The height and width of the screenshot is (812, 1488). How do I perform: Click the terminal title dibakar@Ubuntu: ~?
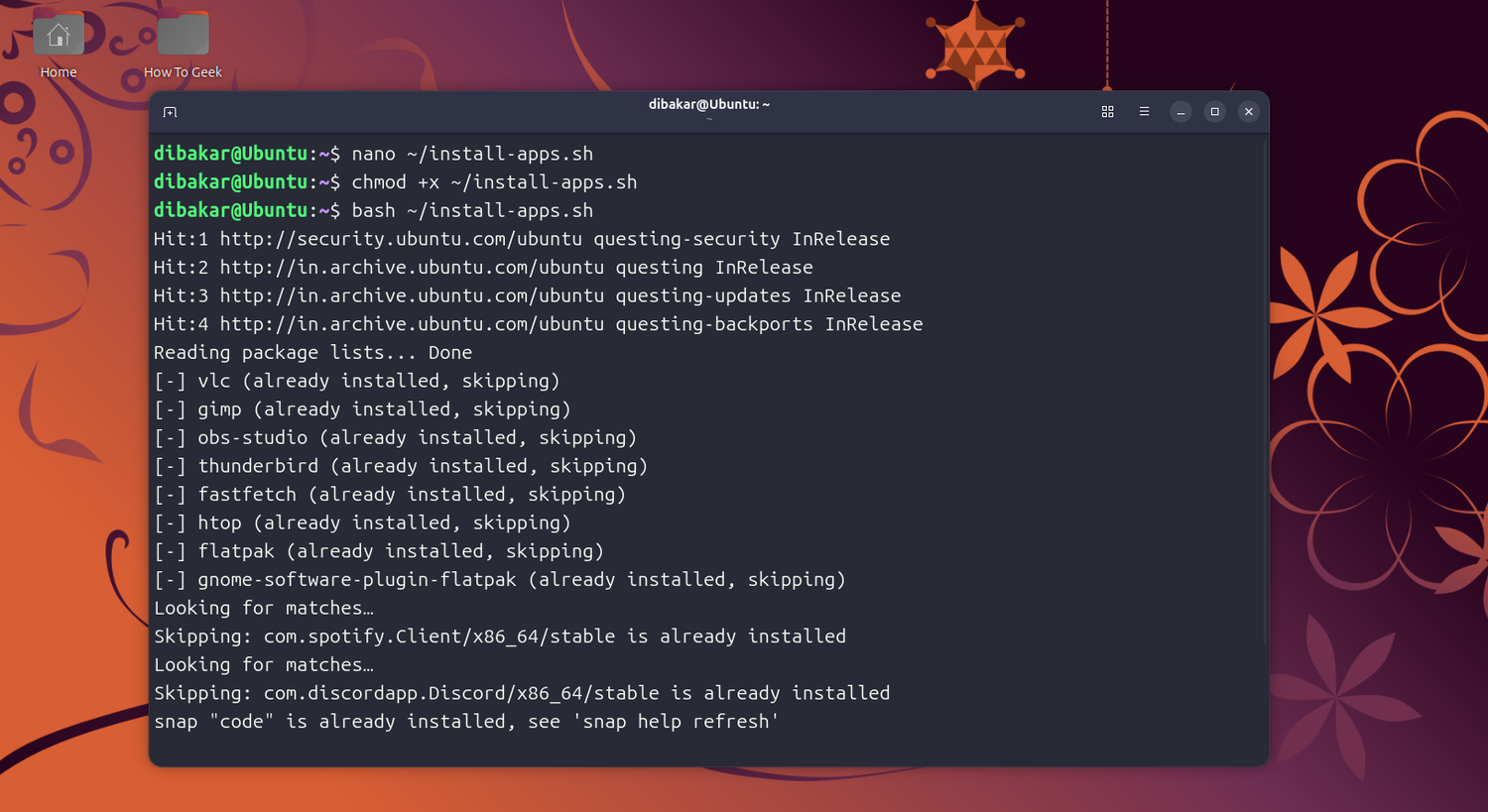point(709,104)
